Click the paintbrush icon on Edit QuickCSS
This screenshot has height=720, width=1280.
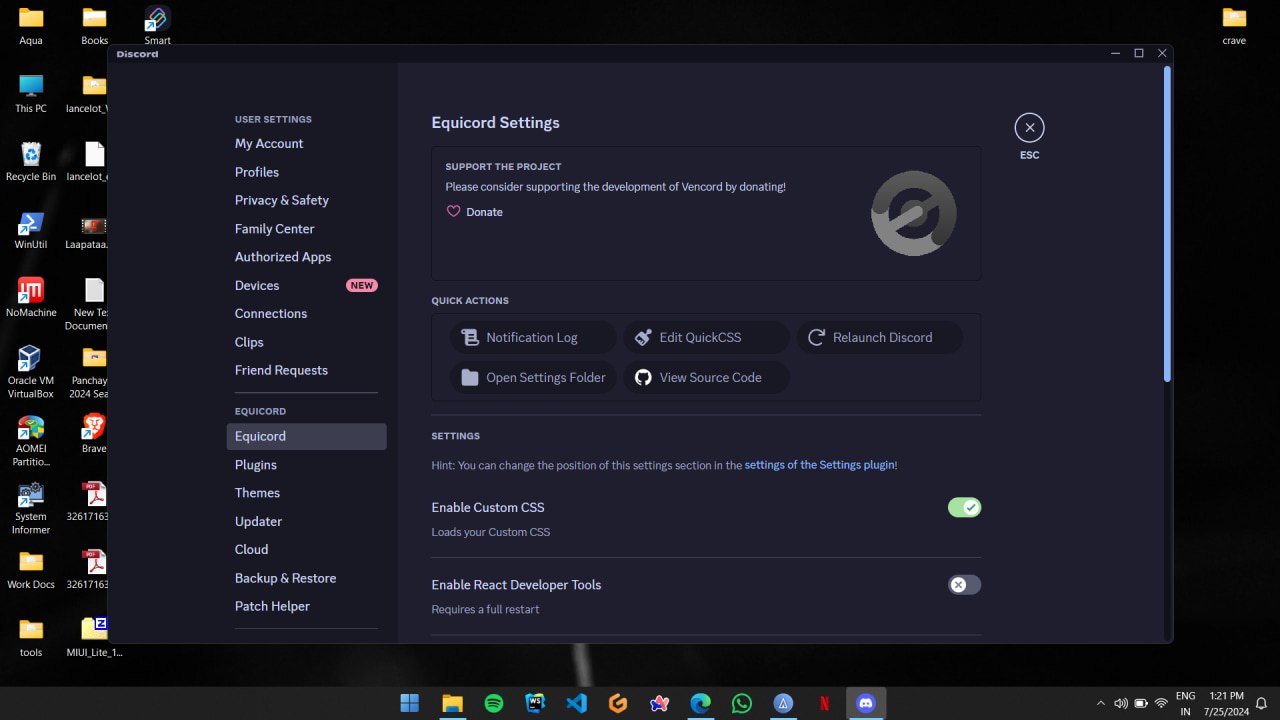point(643,338)
